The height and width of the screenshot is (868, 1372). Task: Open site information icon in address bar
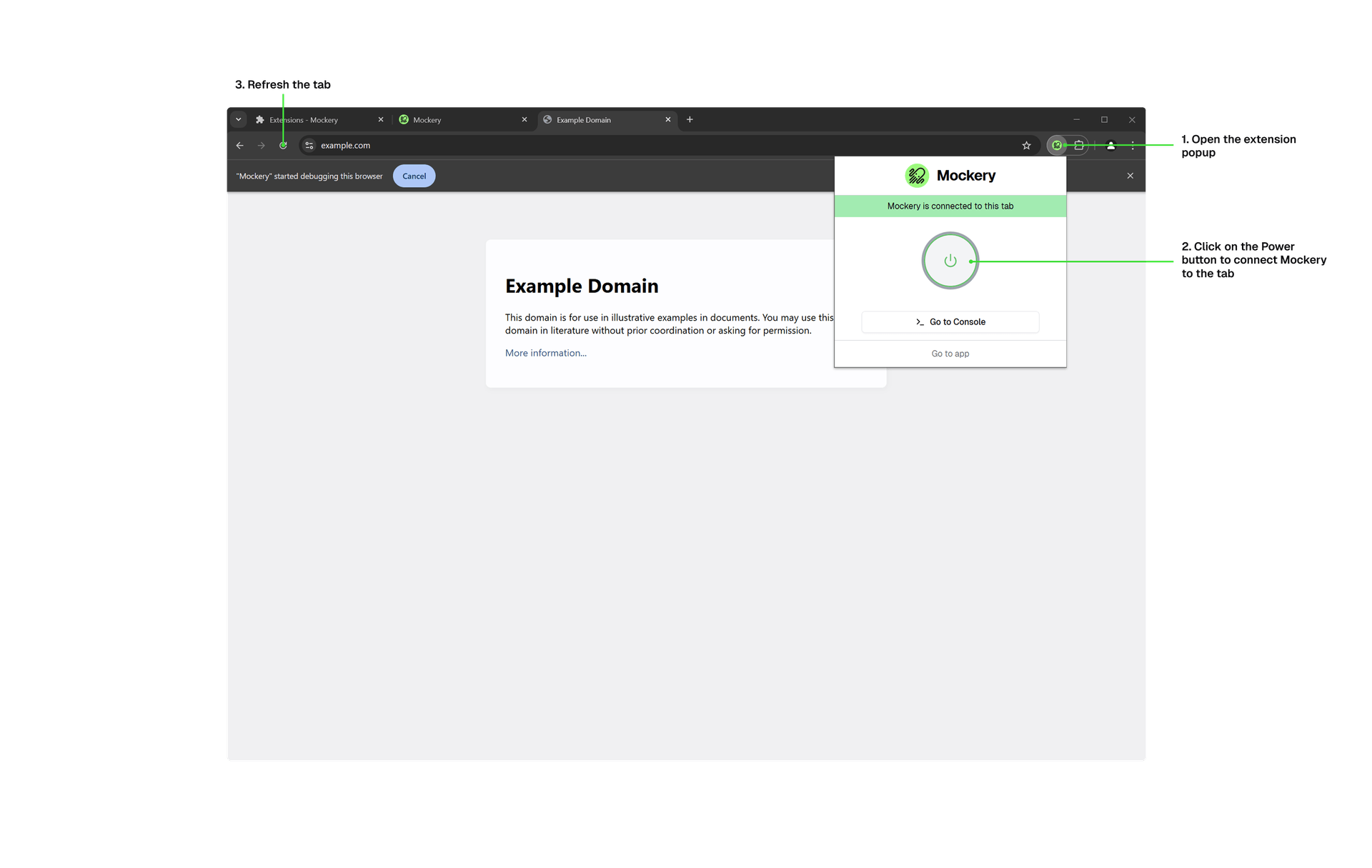pos(309,146)
